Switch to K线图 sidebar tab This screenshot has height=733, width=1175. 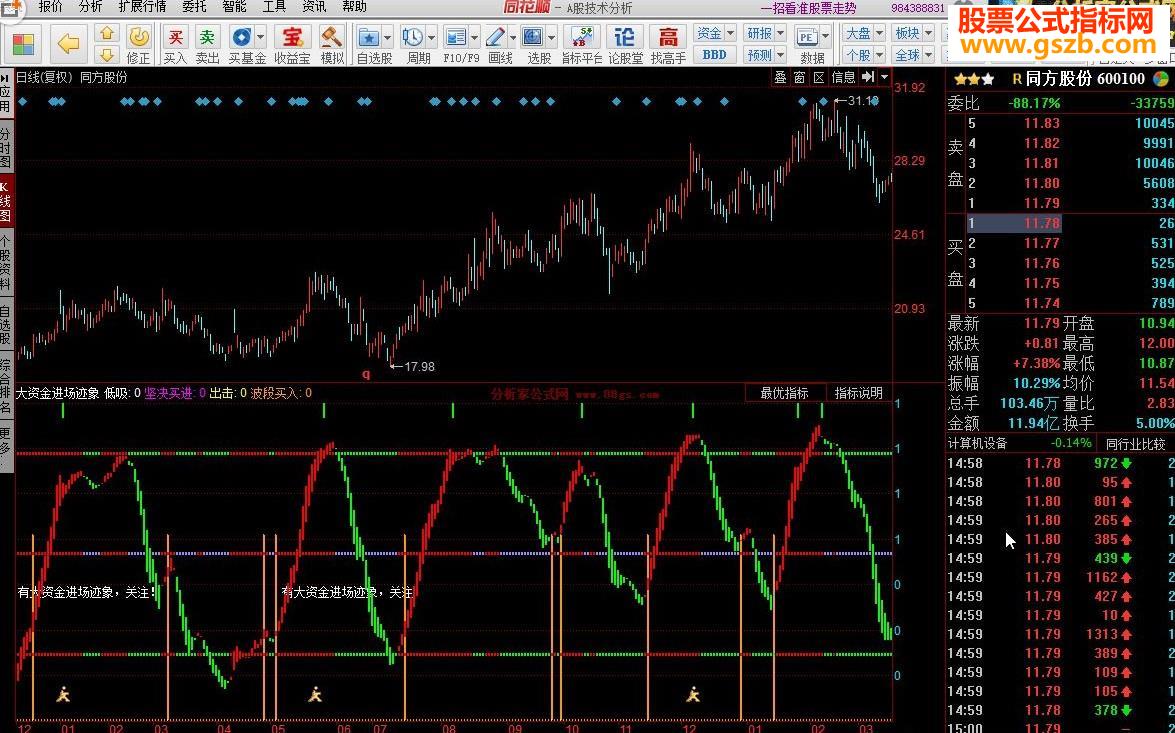(x=6, y=202)
